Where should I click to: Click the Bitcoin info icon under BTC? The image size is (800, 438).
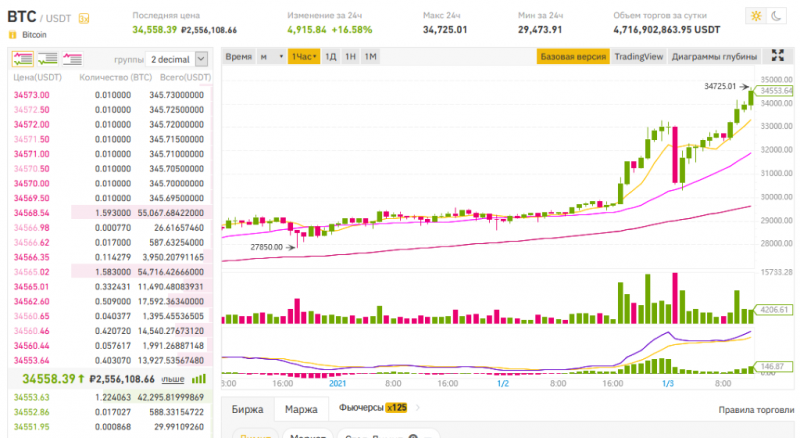13,35
